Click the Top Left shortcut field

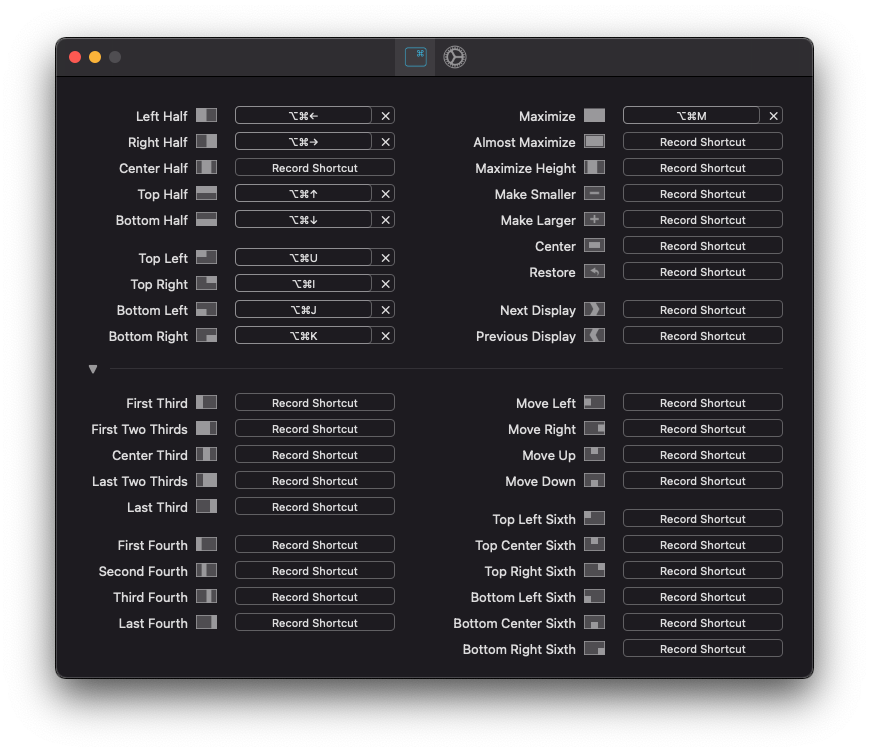303,258
